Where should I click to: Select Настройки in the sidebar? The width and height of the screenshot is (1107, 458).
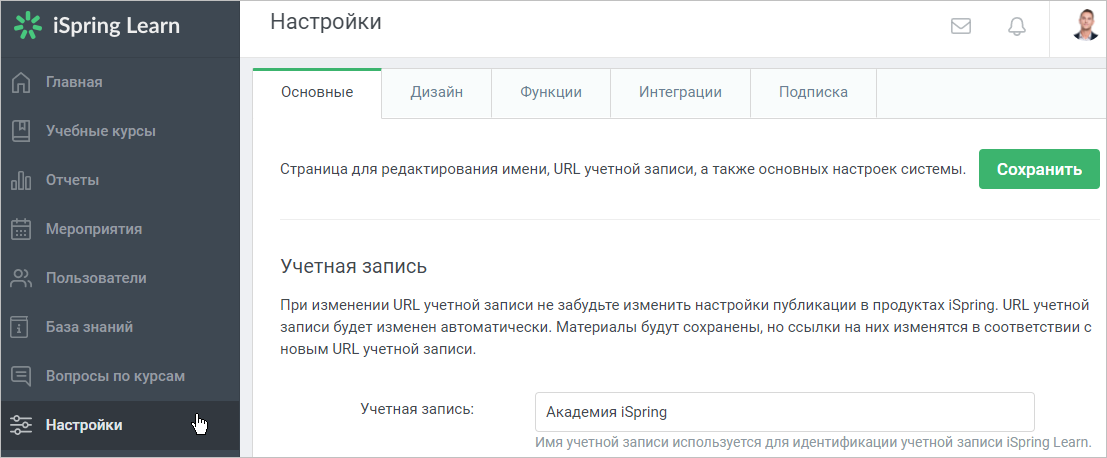click(x=120, y=425)
